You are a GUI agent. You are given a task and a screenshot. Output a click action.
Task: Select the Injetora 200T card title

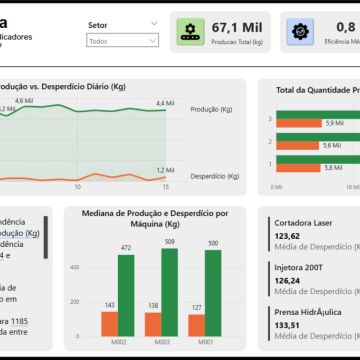[298, 268]
